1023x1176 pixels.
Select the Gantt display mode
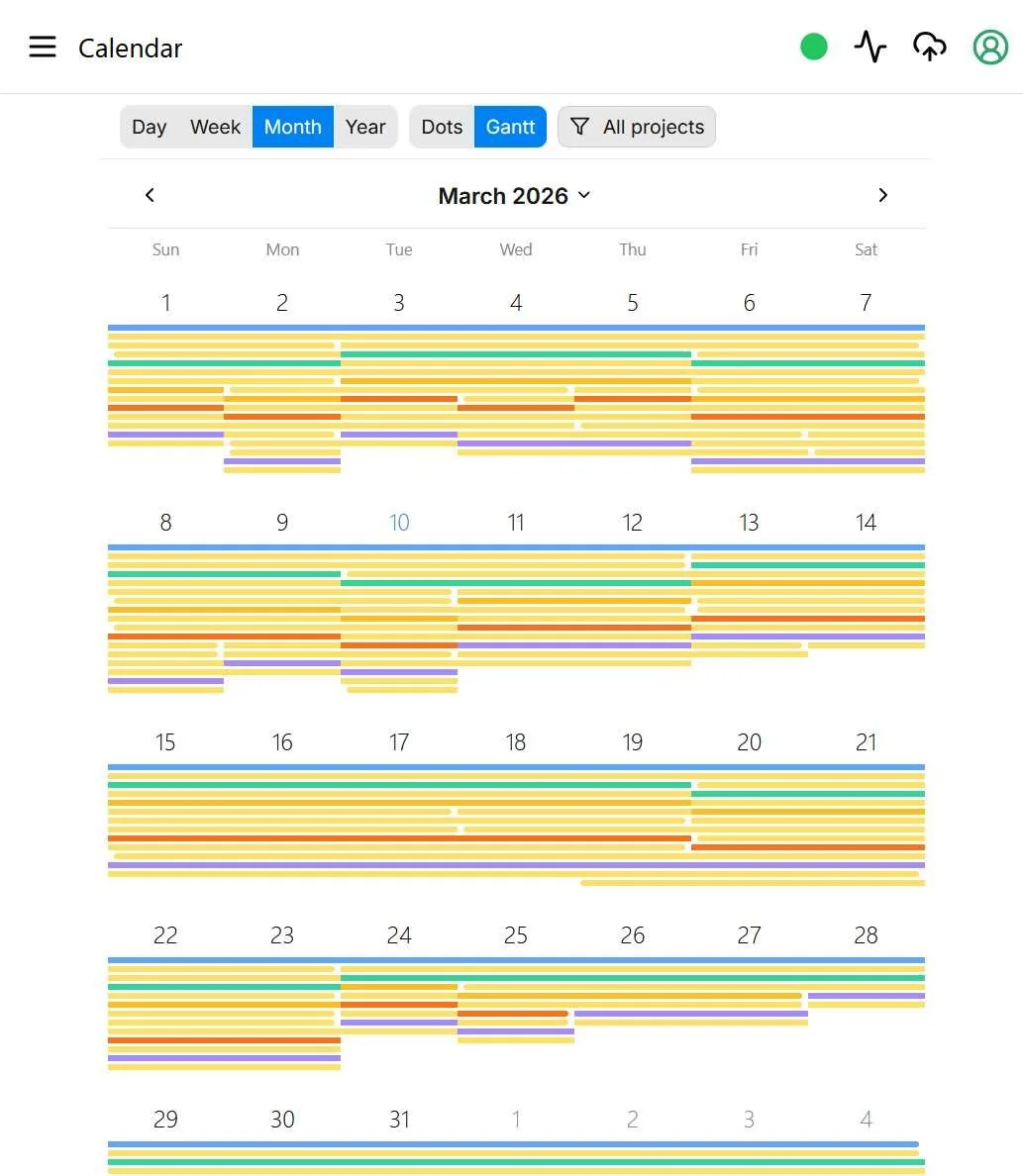(510, 127)
